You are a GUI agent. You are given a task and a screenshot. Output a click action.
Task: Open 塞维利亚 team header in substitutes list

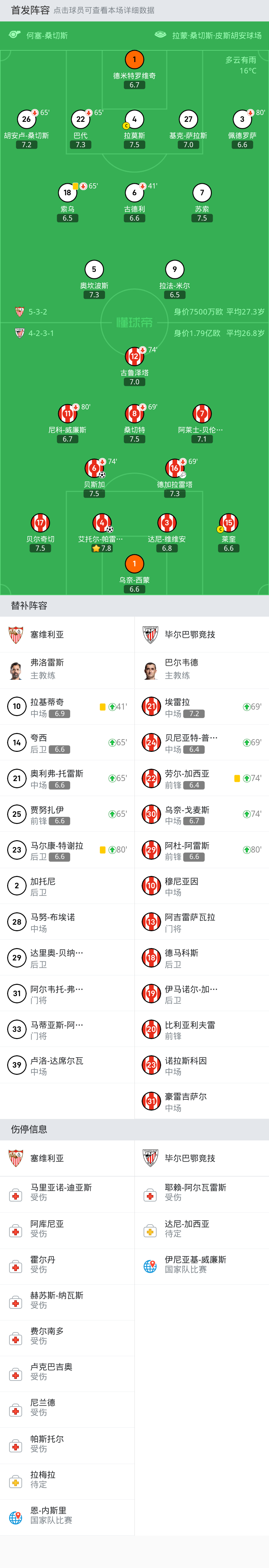[x=67, y=635]
